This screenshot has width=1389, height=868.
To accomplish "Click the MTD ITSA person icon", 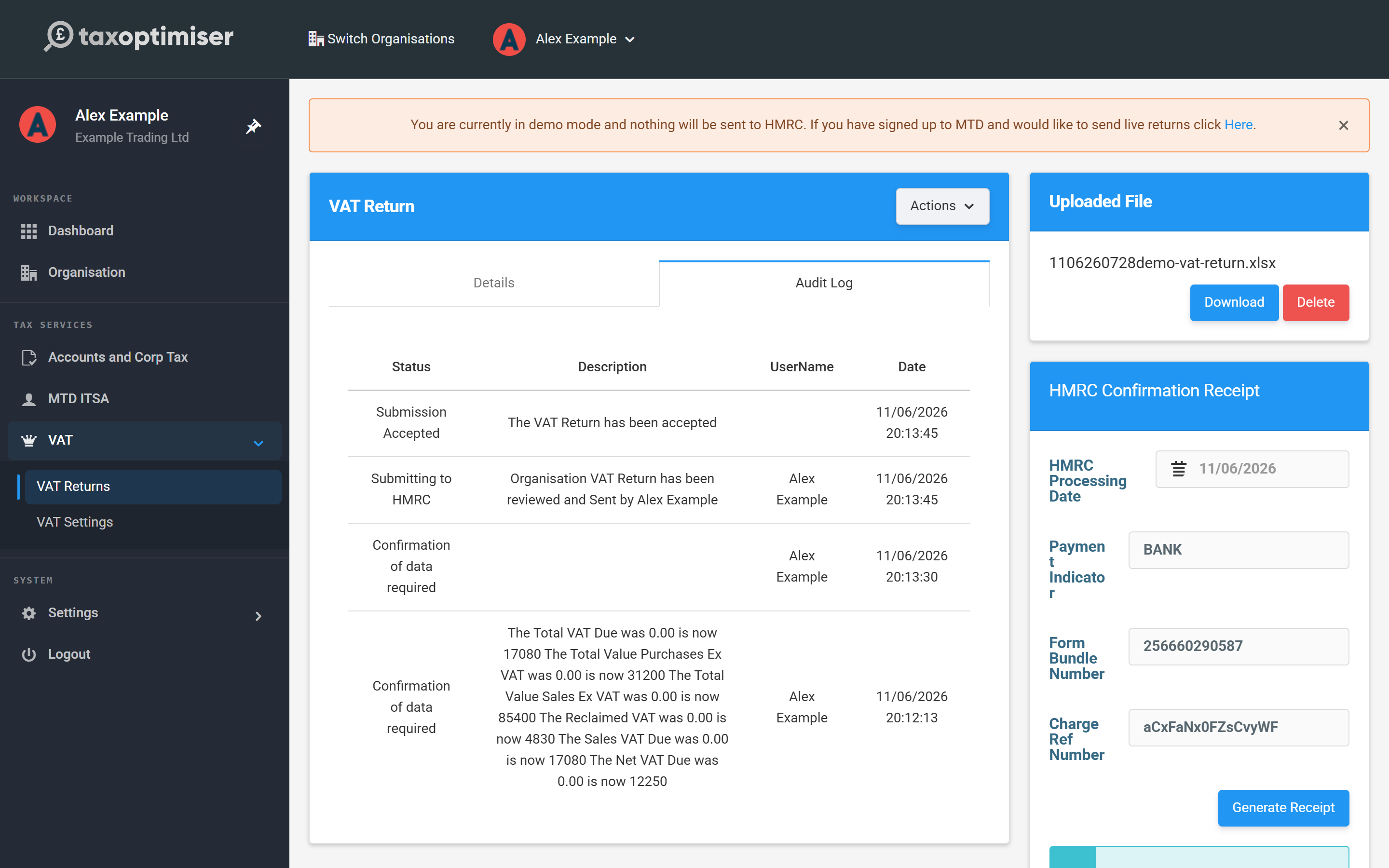I will 29,399.
